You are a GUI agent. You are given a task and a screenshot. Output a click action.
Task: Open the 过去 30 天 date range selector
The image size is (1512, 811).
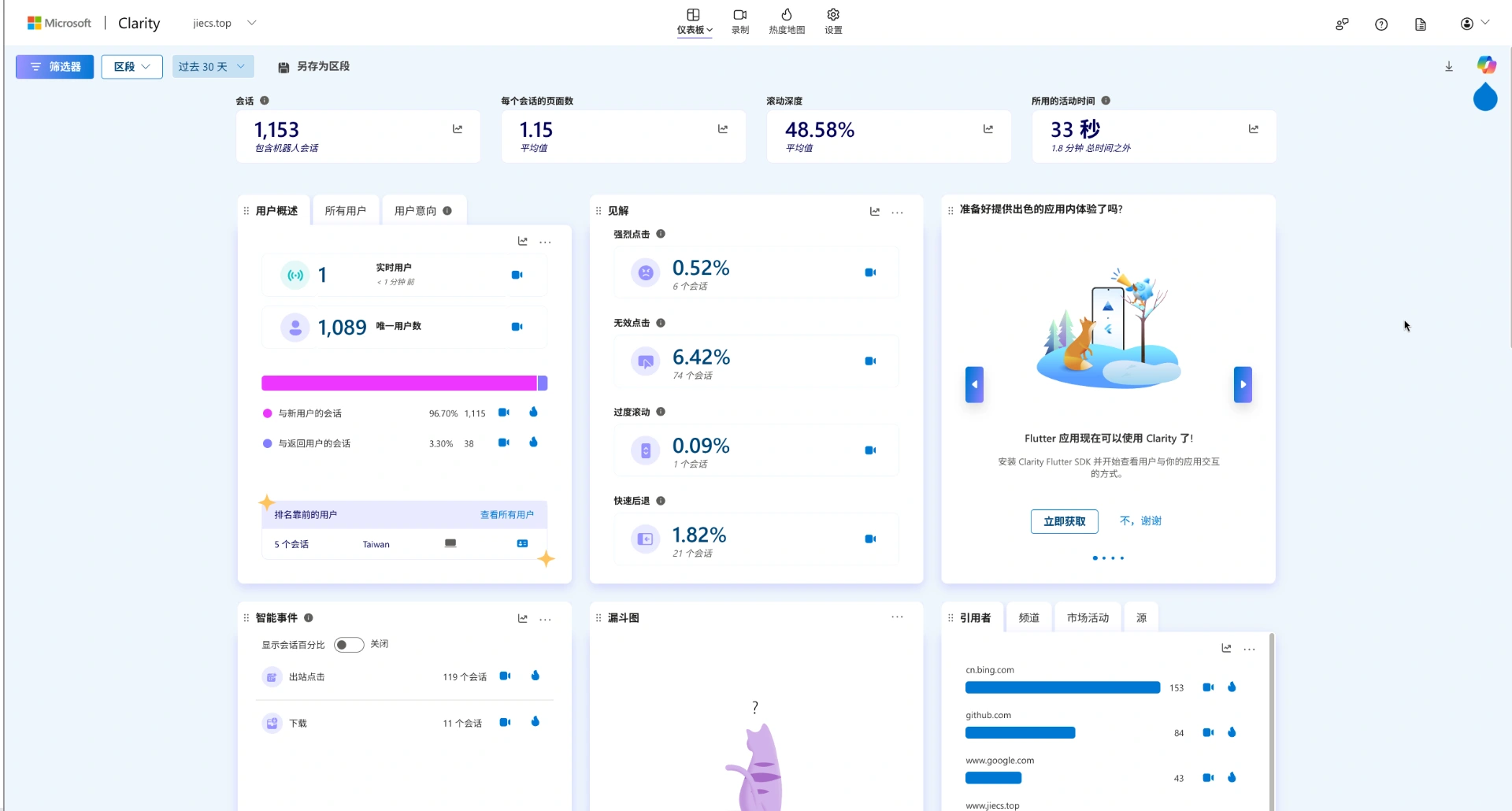coord(212,66)
